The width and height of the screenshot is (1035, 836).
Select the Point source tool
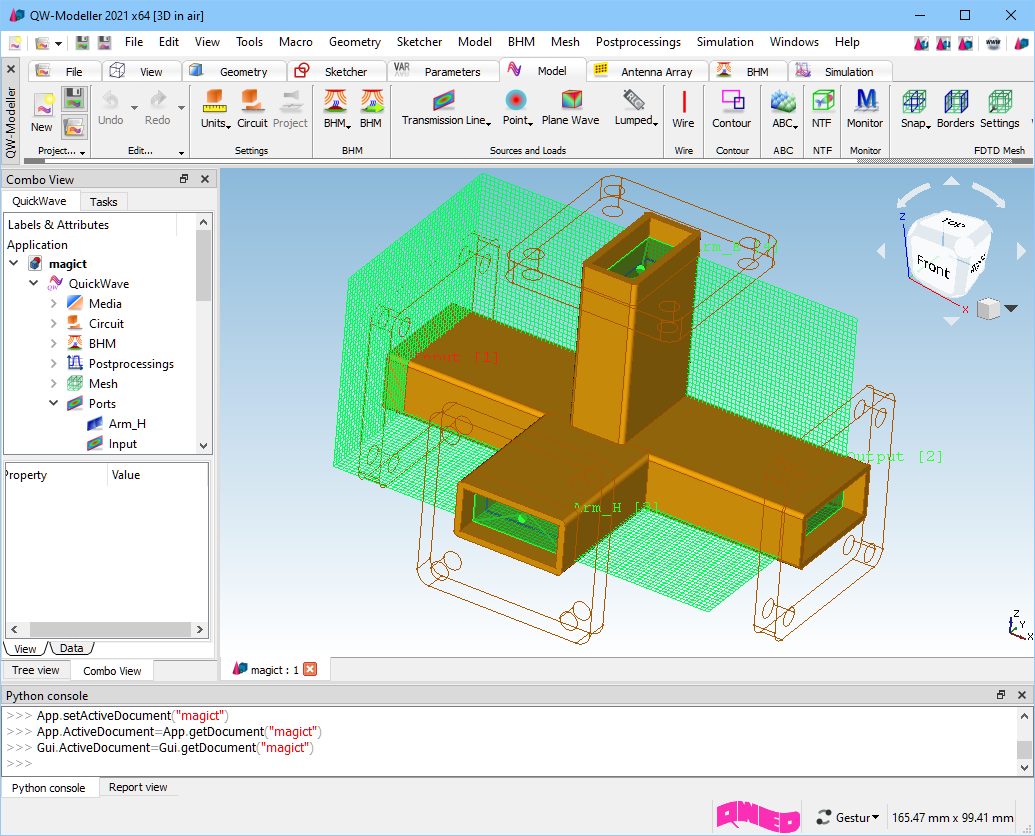(x=517, y=108)
